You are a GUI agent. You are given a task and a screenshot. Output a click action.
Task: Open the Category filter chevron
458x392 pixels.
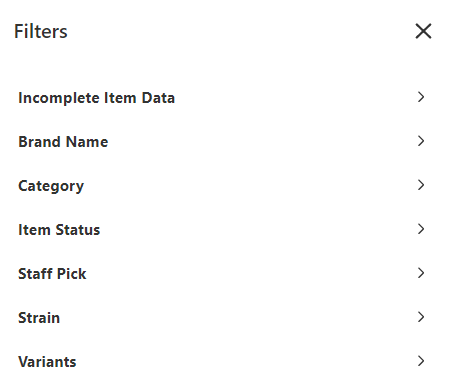(421, 185)
